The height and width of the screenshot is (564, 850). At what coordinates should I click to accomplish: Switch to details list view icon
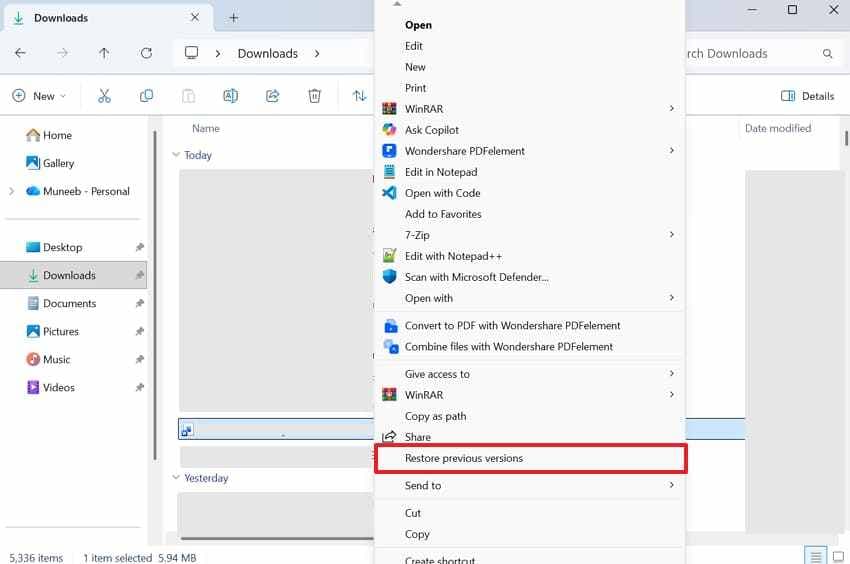coord(815,556)
